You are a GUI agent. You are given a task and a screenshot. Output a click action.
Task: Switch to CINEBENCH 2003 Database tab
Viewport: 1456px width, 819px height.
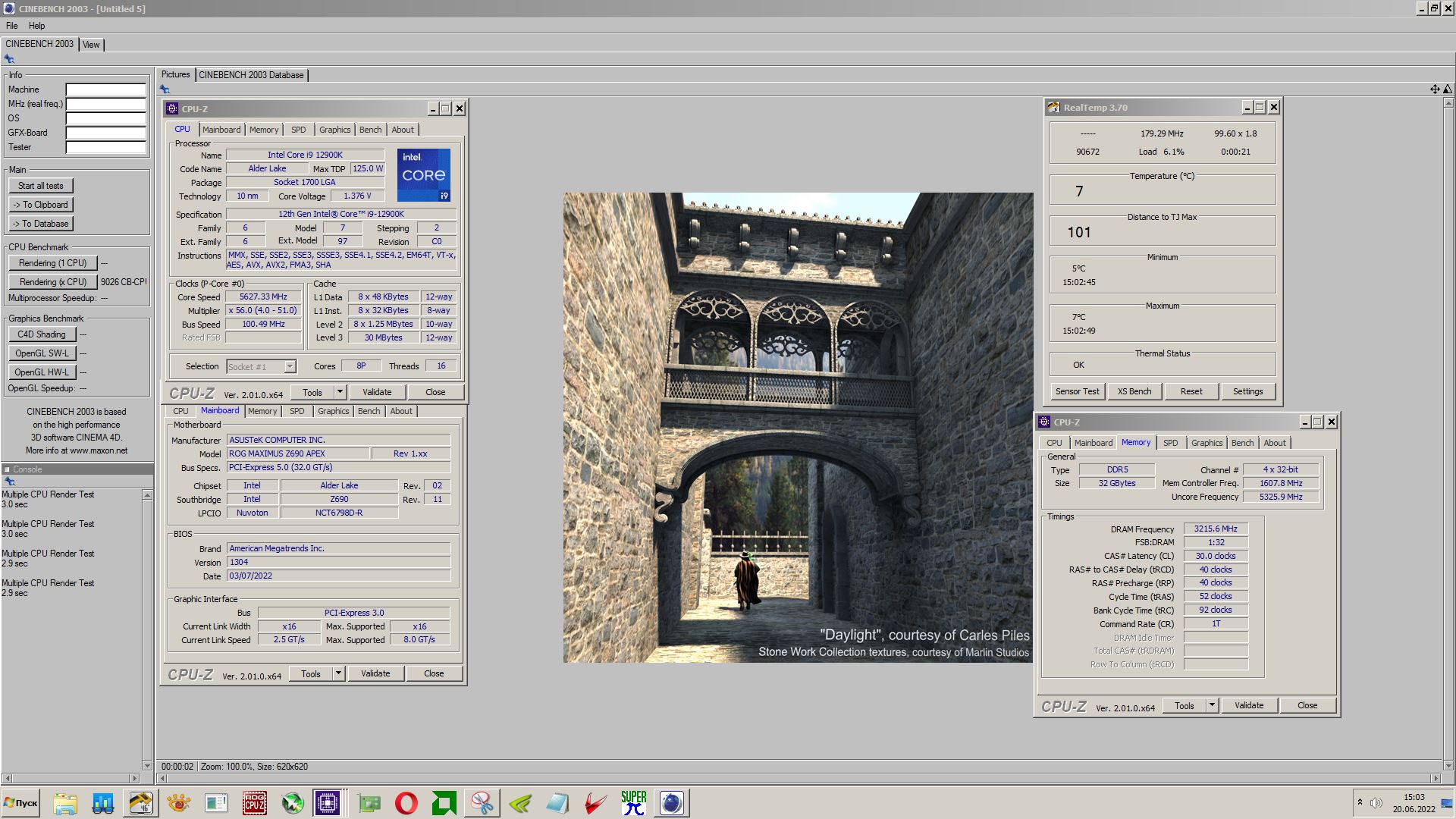click(251, 75)
